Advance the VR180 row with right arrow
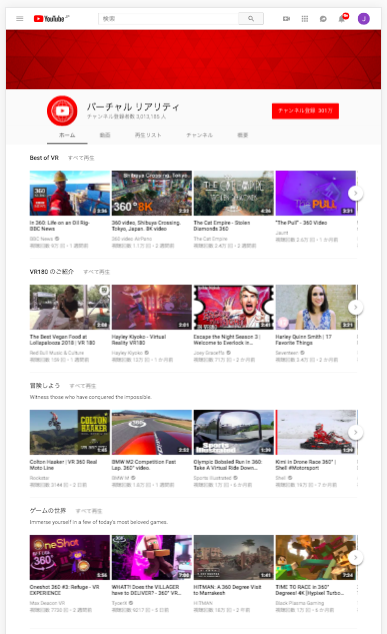Screen dimensions: 387x634 pos(355,307)
